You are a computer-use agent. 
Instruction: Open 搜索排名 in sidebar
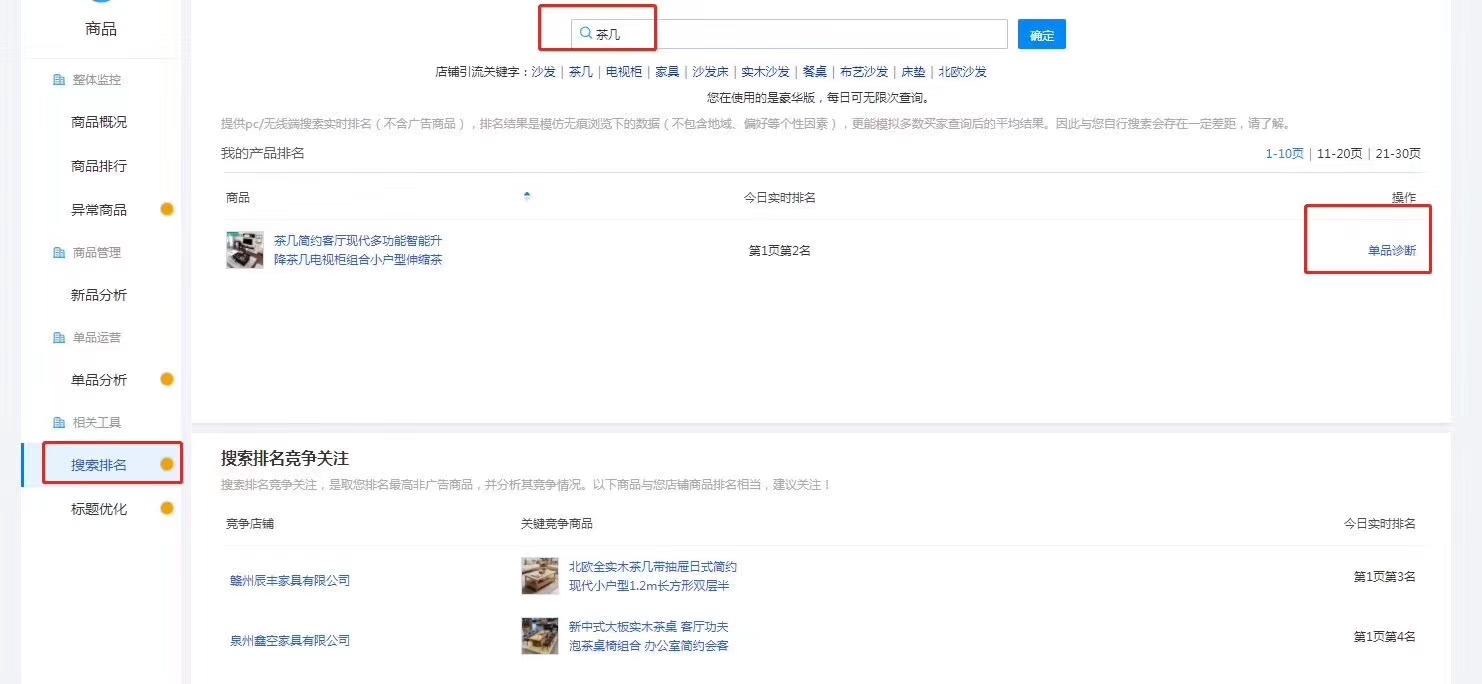click(x=99, y=465)
